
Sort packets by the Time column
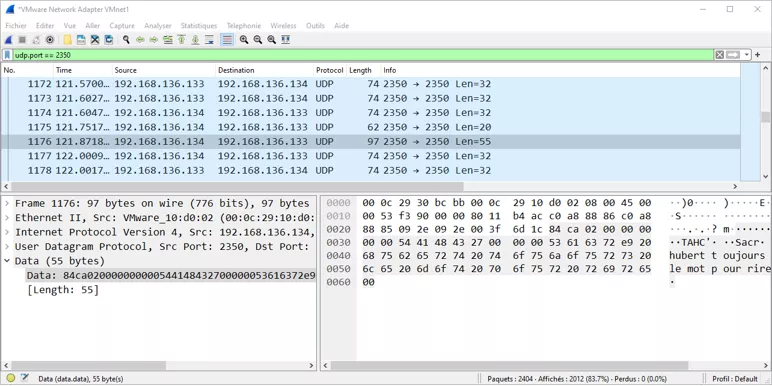point(83,70)
